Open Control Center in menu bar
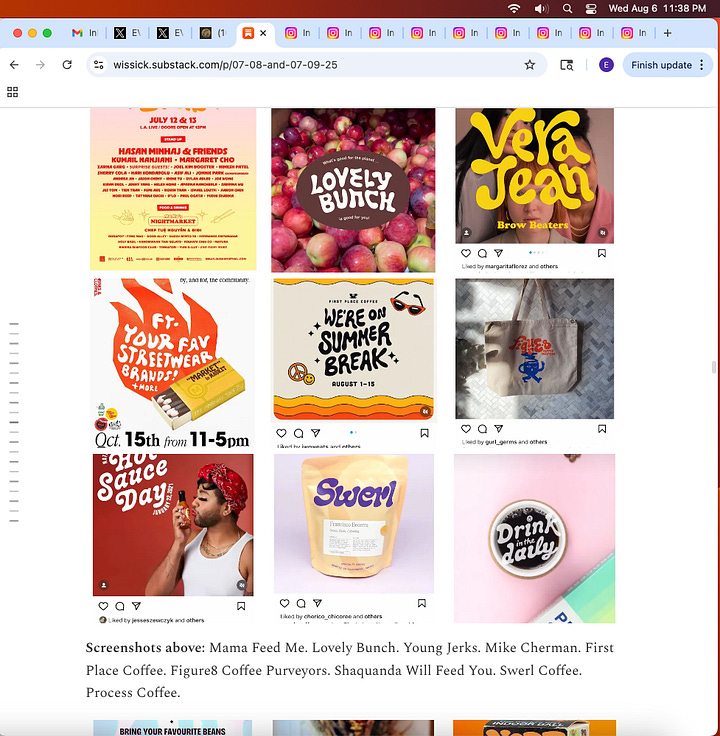720x736 pixels. [x=591, y=8]
